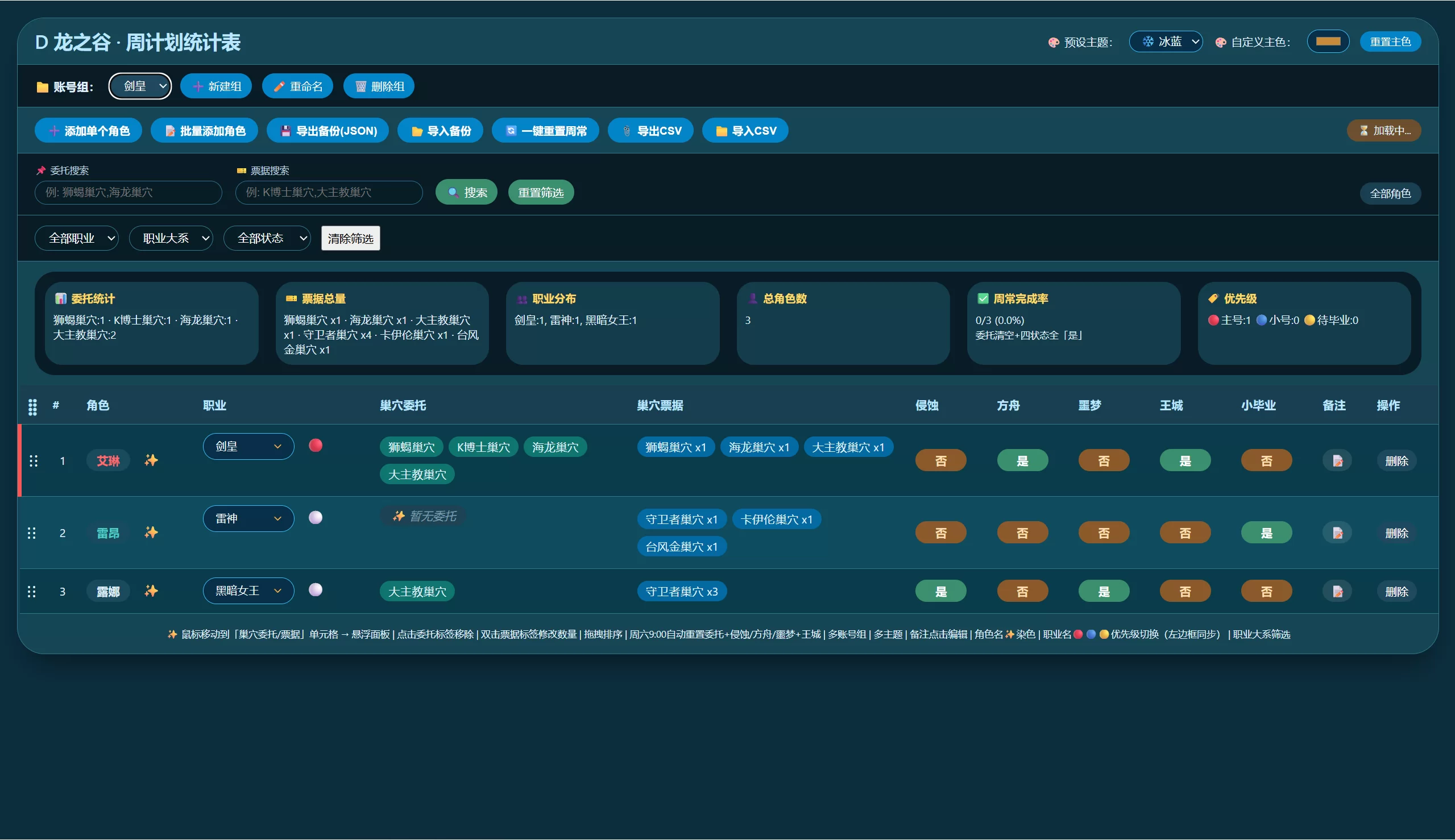The image size is (1455, 840).
Task: Delete the 露娜 row with 删除
Action: (1396, 591)
